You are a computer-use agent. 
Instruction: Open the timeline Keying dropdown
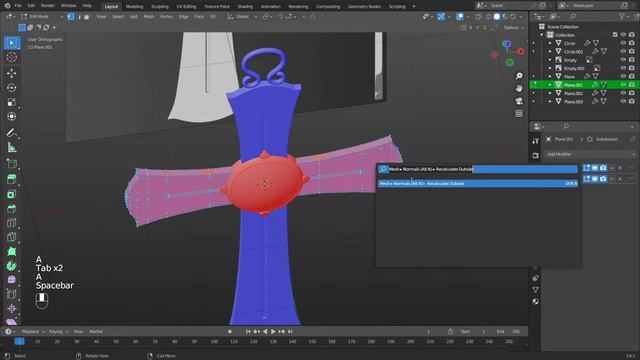(x=58, y=331)
